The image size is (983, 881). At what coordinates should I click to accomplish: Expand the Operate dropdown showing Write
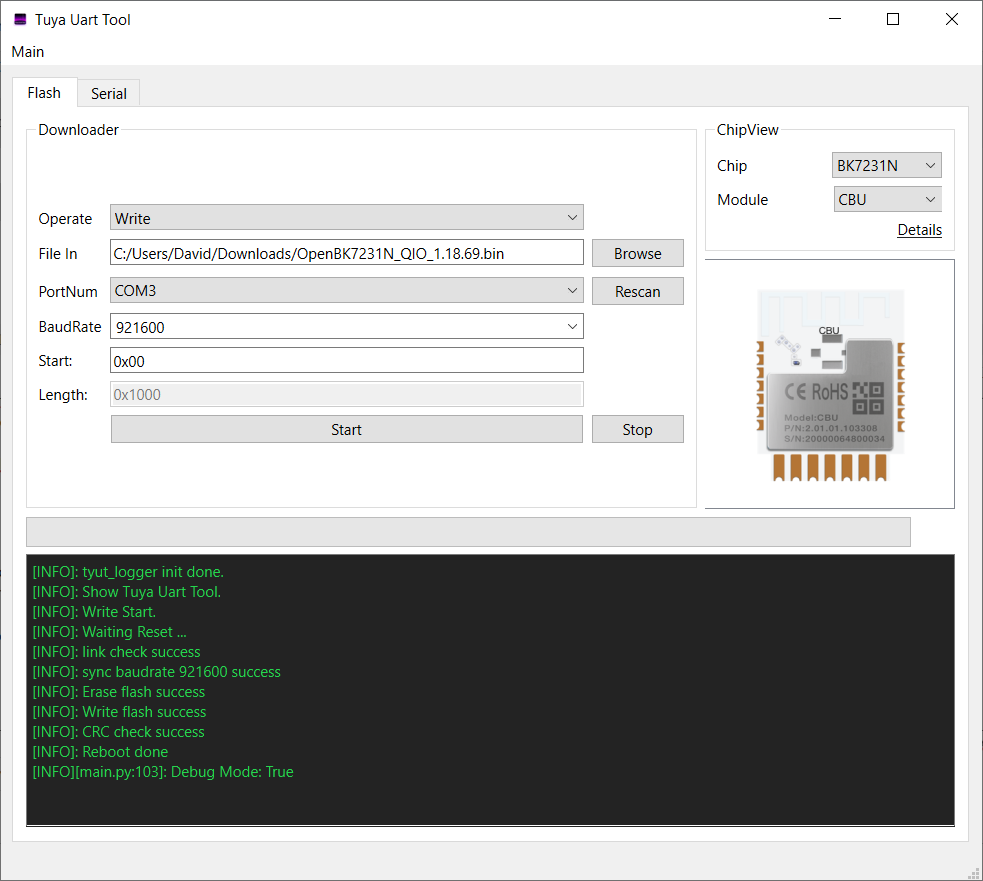point(347,218)
